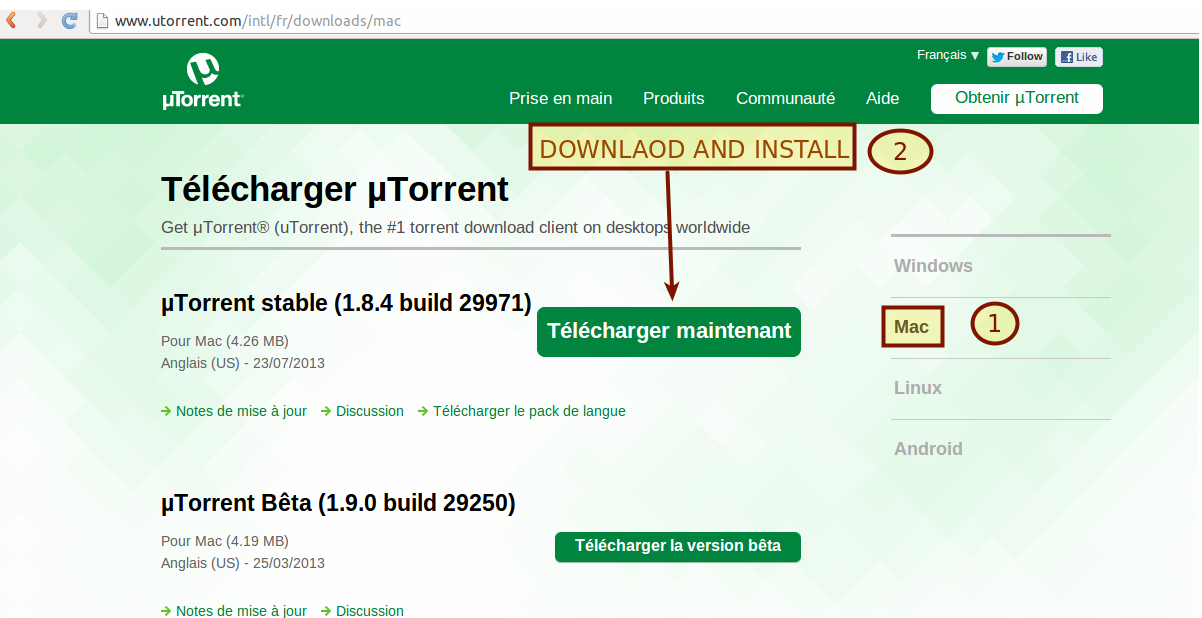Open the Produits menu

click(x=674, y=98)
